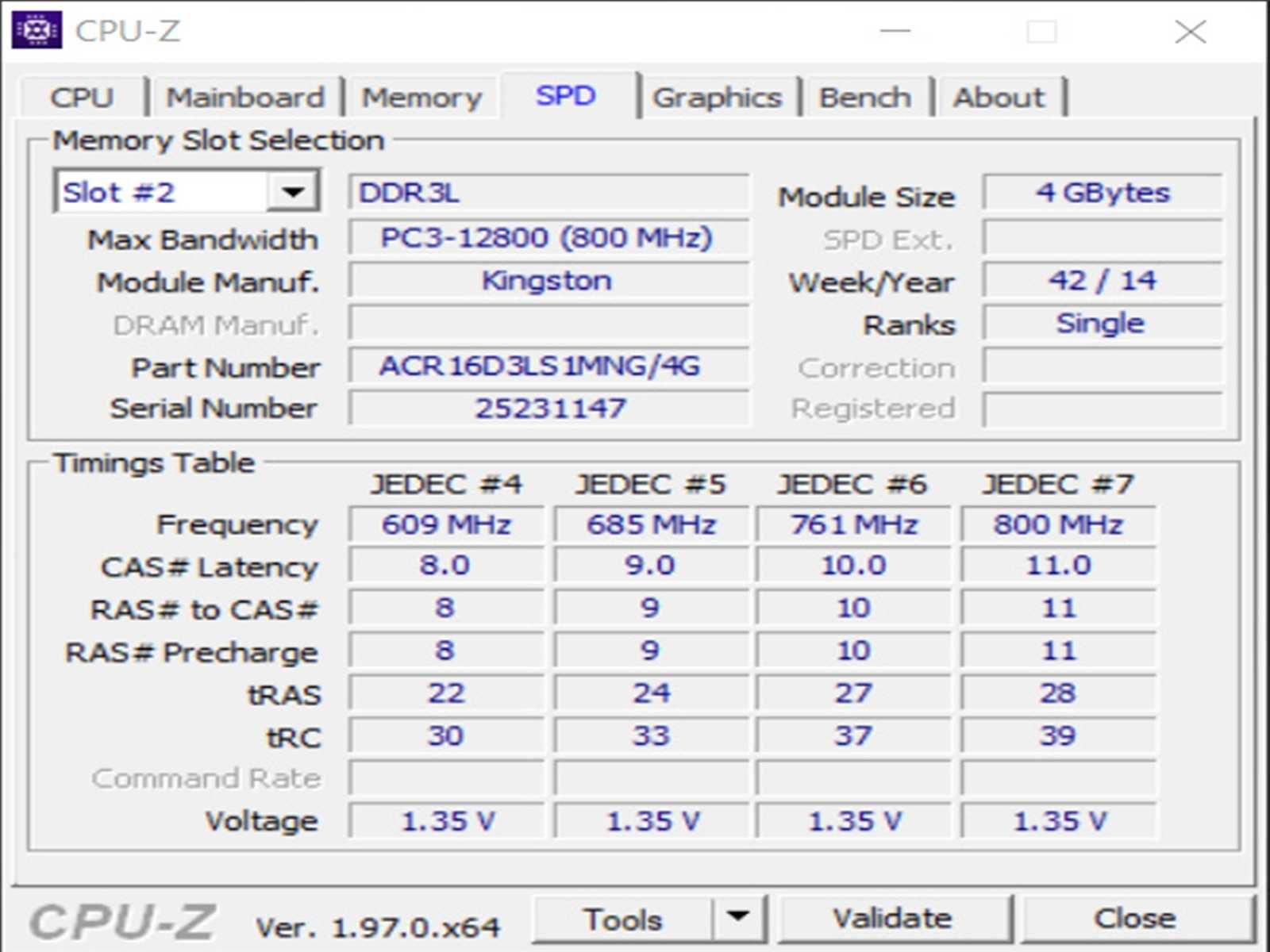Select the PC3-12800 (800 MHz) bandwidth value
This screenshot has height=952, width=1270.
click(548, 237)
